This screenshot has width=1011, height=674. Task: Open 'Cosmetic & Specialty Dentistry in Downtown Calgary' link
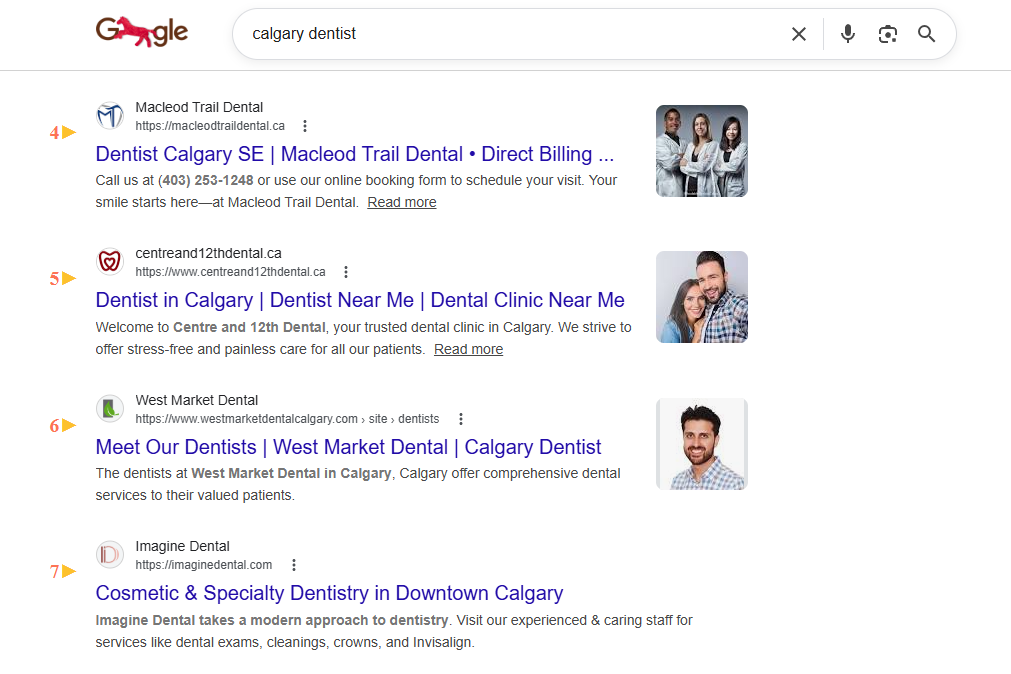pyautogui.click(x=329, y=593)
